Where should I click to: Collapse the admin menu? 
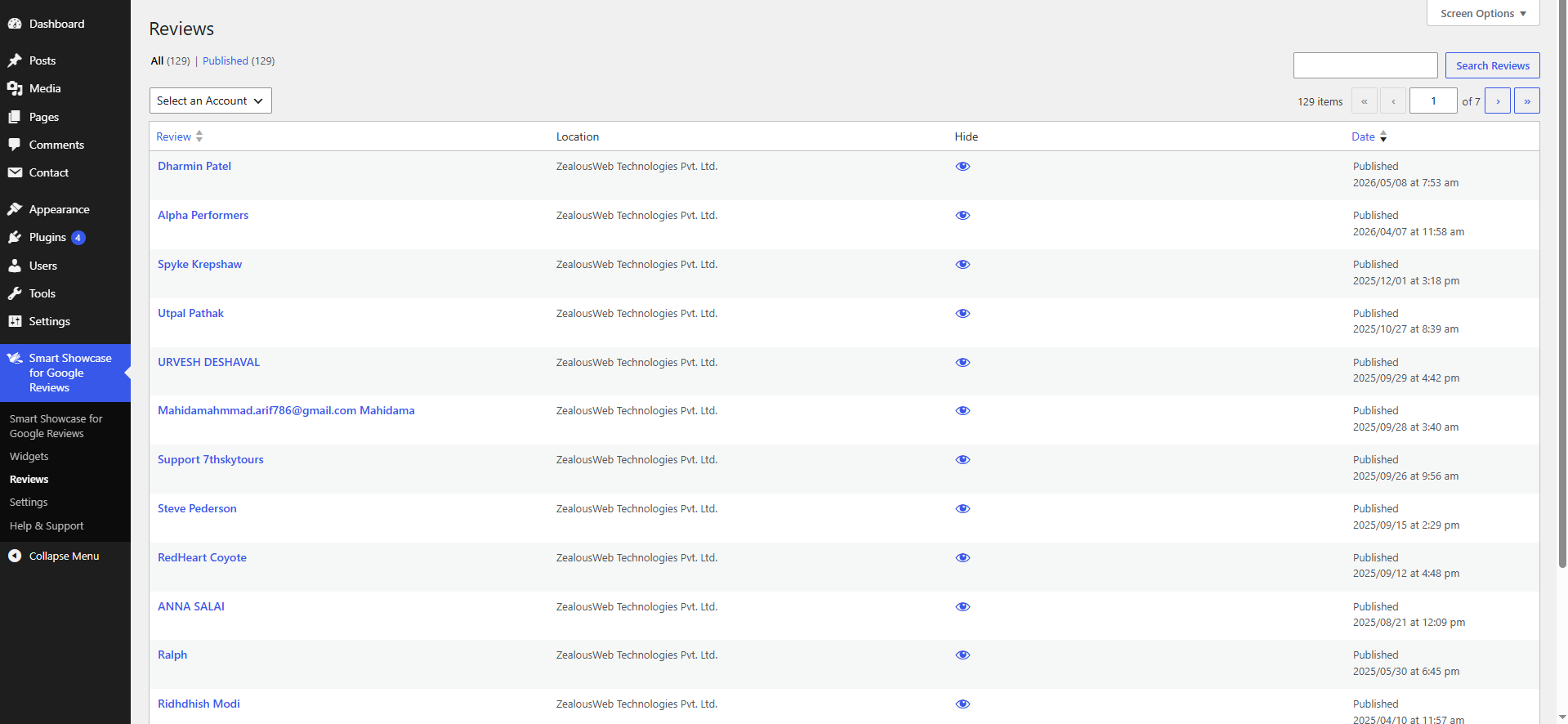[x=64, y=556]
